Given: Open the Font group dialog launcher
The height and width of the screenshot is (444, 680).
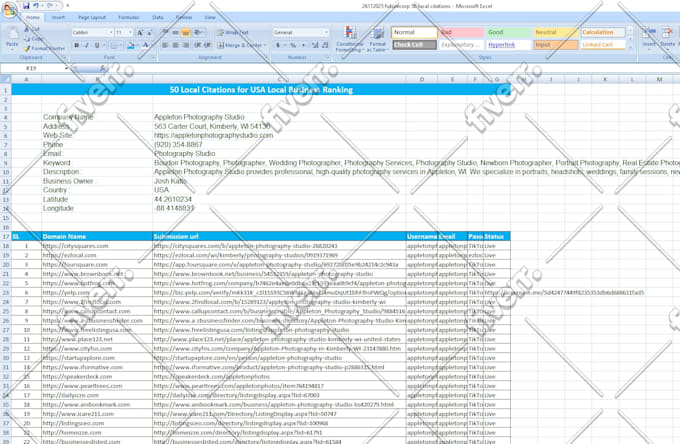Looking at the screenshot, I should [153, 57].
